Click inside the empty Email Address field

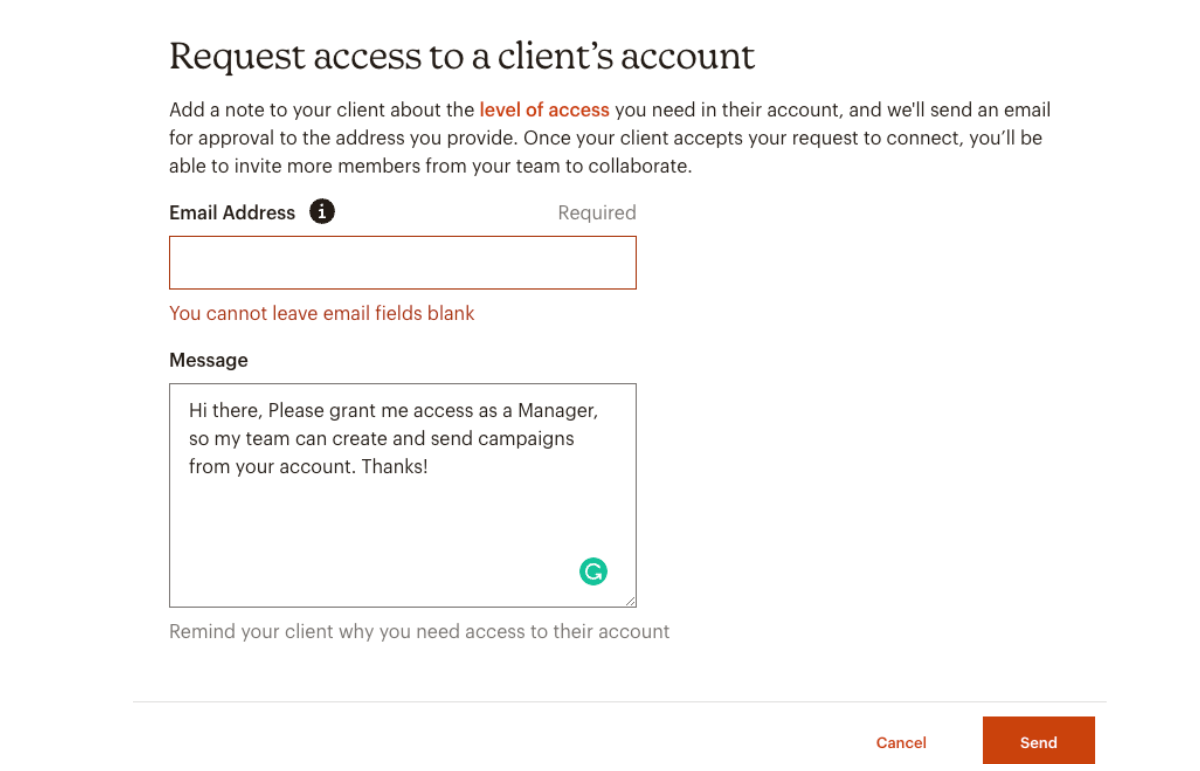(x=402, y=262)
